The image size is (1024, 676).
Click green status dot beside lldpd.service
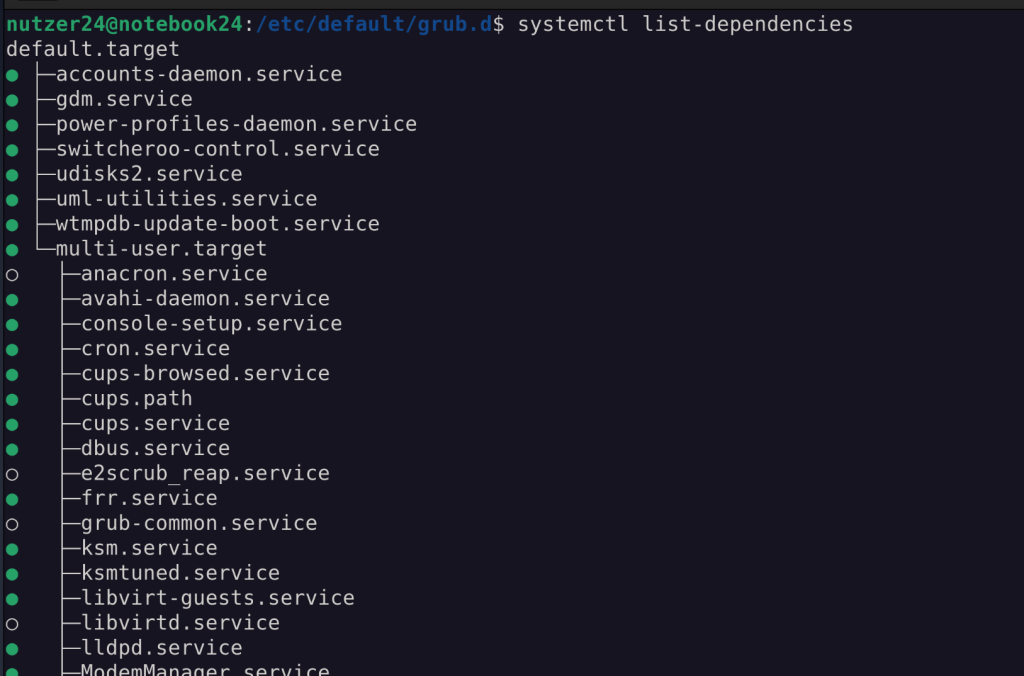pos(12,649)
